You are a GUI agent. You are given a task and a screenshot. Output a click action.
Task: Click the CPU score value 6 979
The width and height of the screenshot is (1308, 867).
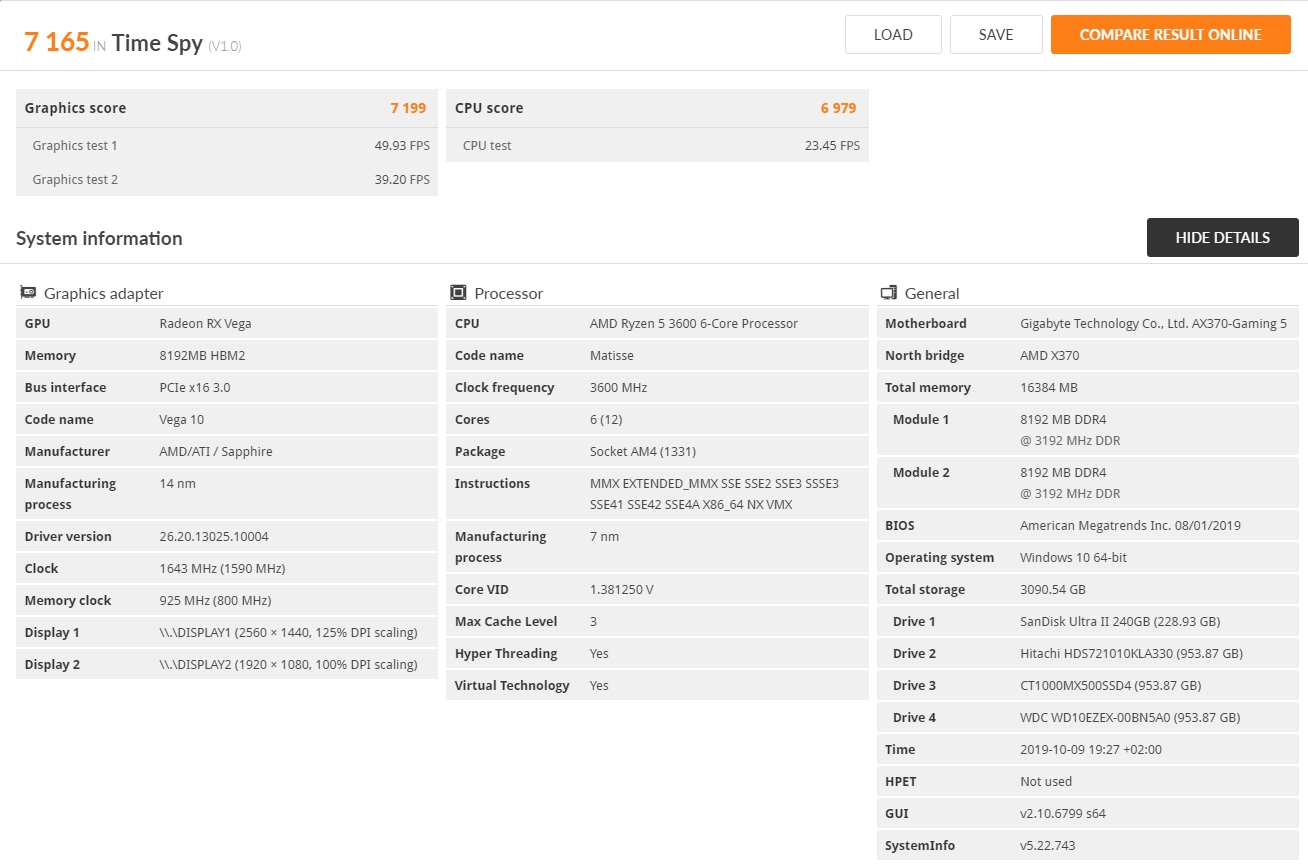point(838,108)
